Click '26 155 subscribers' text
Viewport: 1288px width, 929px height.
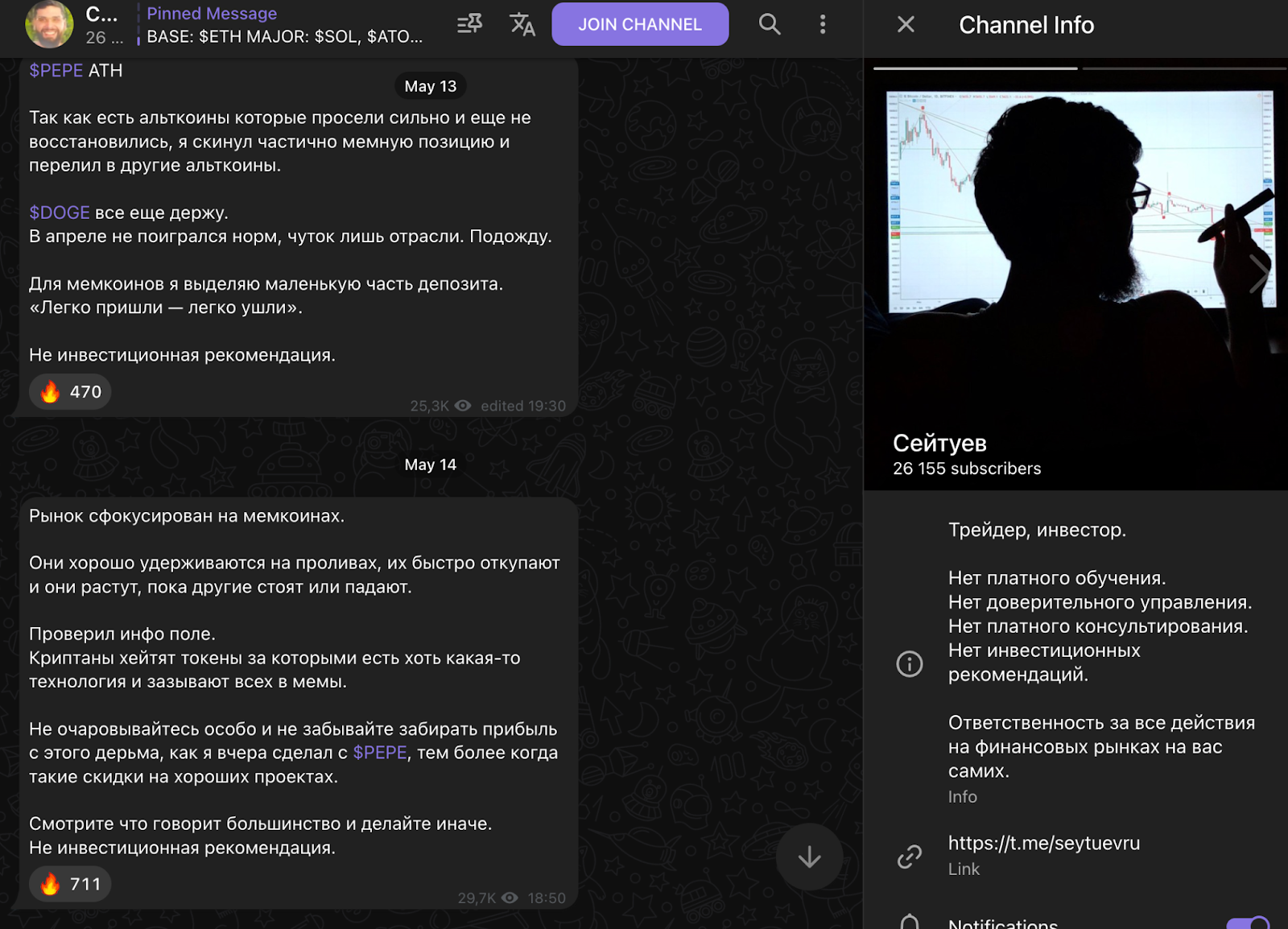[967, 469]
